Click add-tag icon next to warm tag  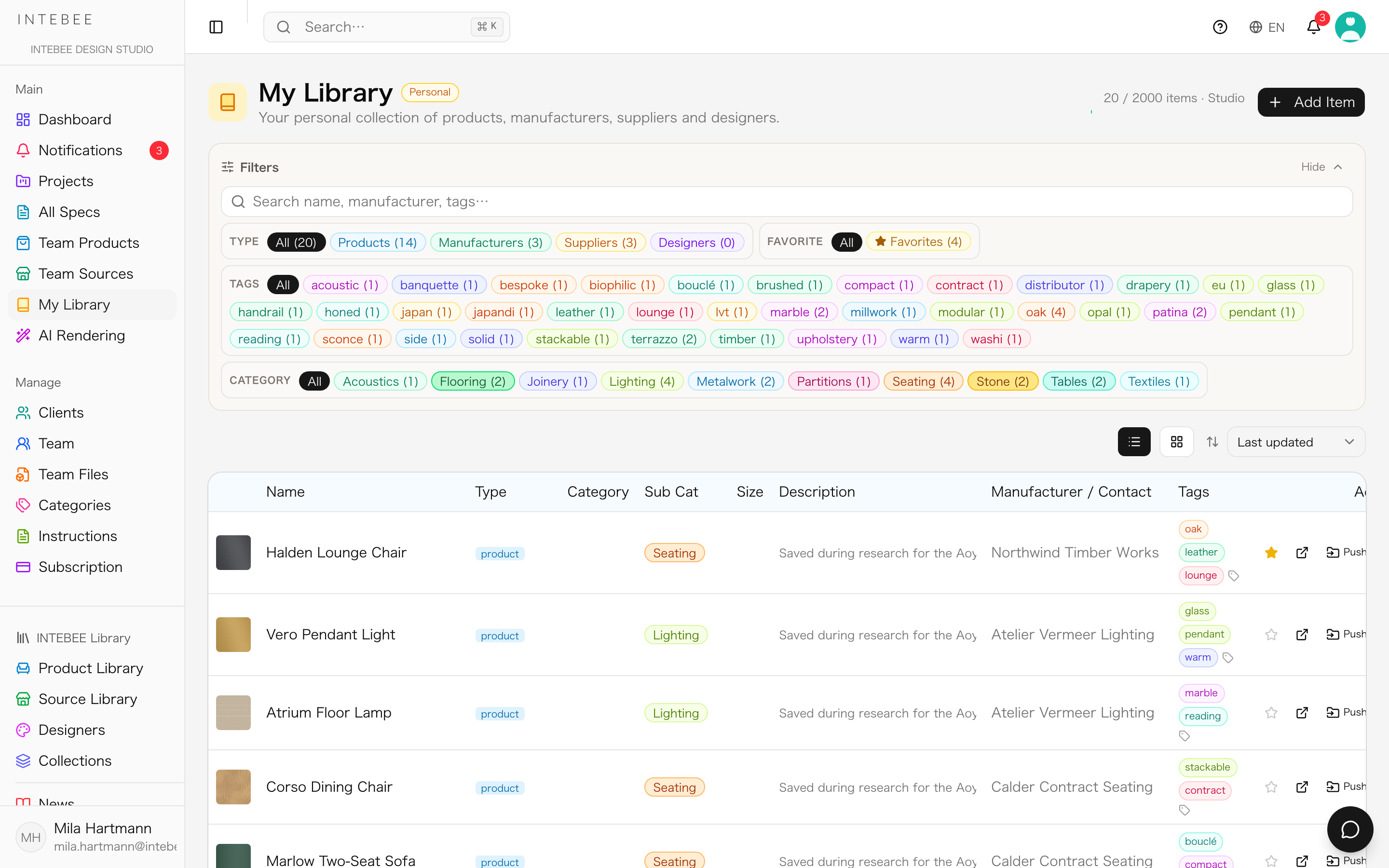tap(1228, 658)
